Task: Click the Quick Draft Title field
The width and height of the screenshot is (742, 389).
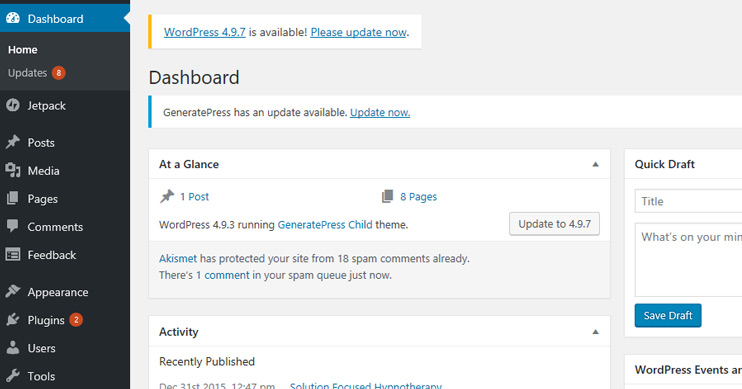Action: 689,201
